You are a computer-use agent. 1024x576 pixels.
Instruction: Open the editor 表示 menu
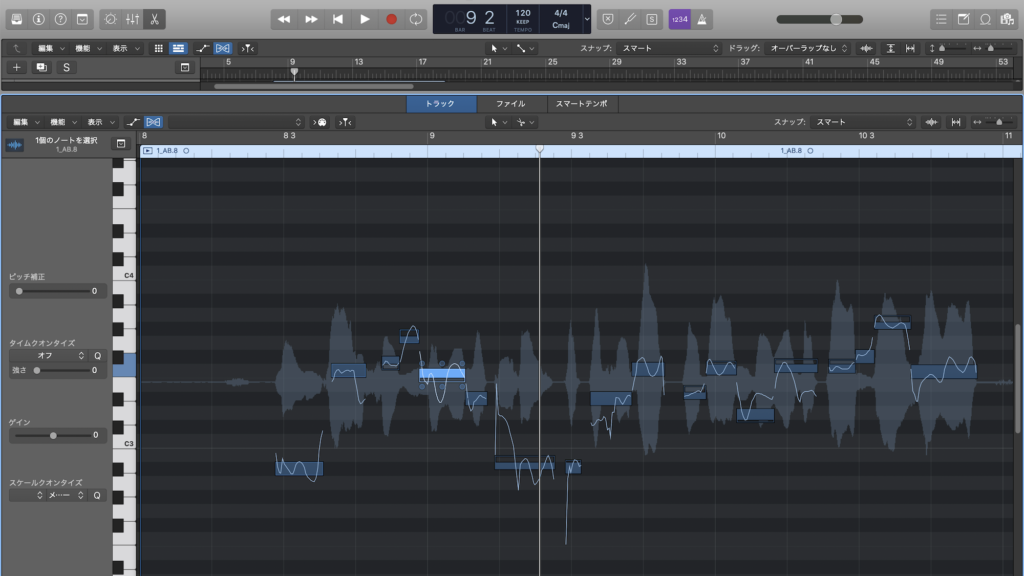coord(100,122)
